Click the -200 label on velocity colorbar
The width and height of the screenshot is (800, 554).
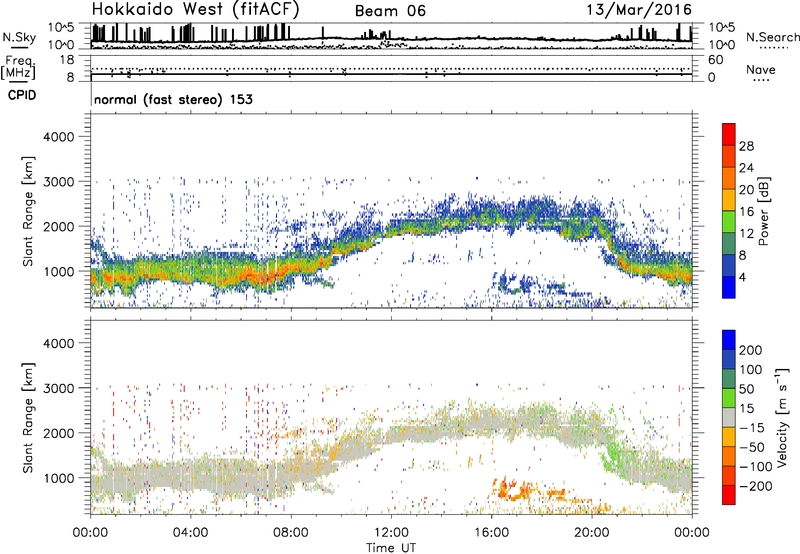pyautogui.click(x=756, y=487)
